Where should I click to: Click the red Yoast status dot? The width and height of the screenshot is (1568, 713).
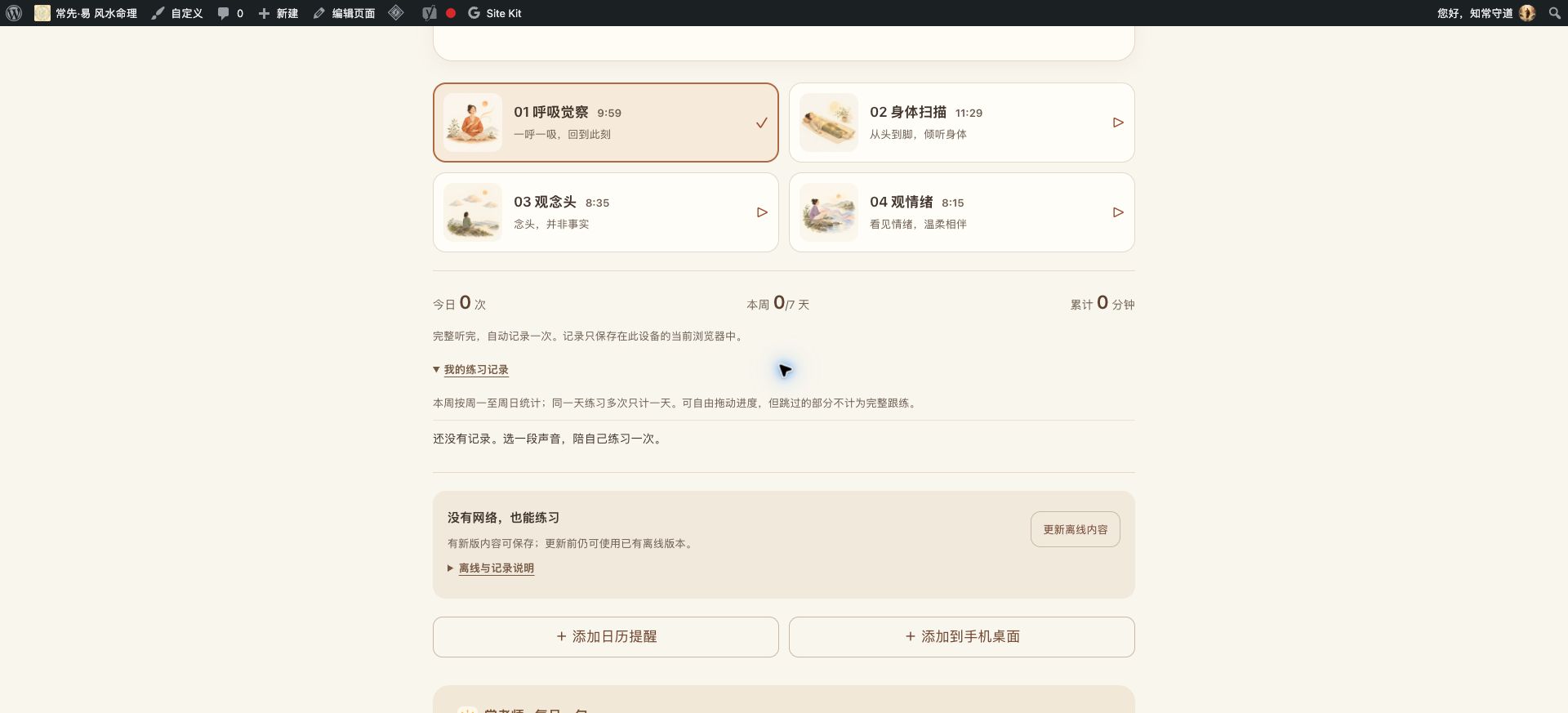tap(451, 13)
